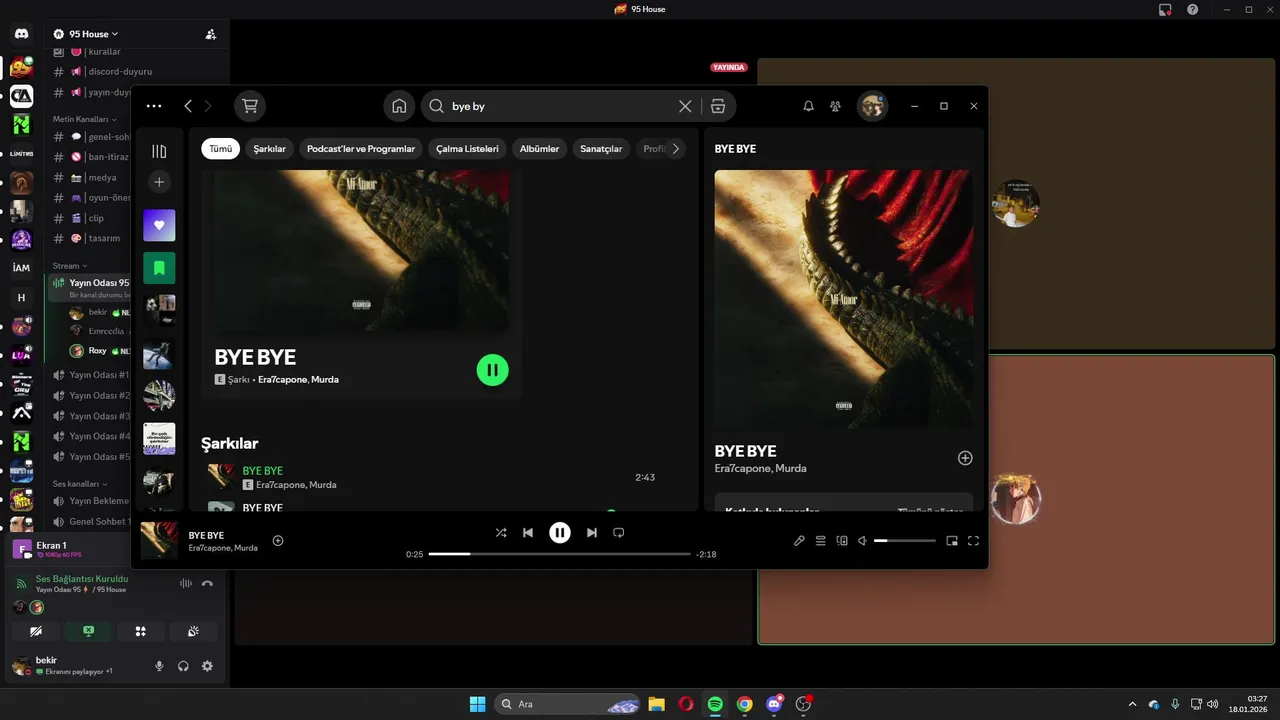This screenshot has height=720, width=1280.
Task: Skip to previous track
Action: (x=528, y=533)
